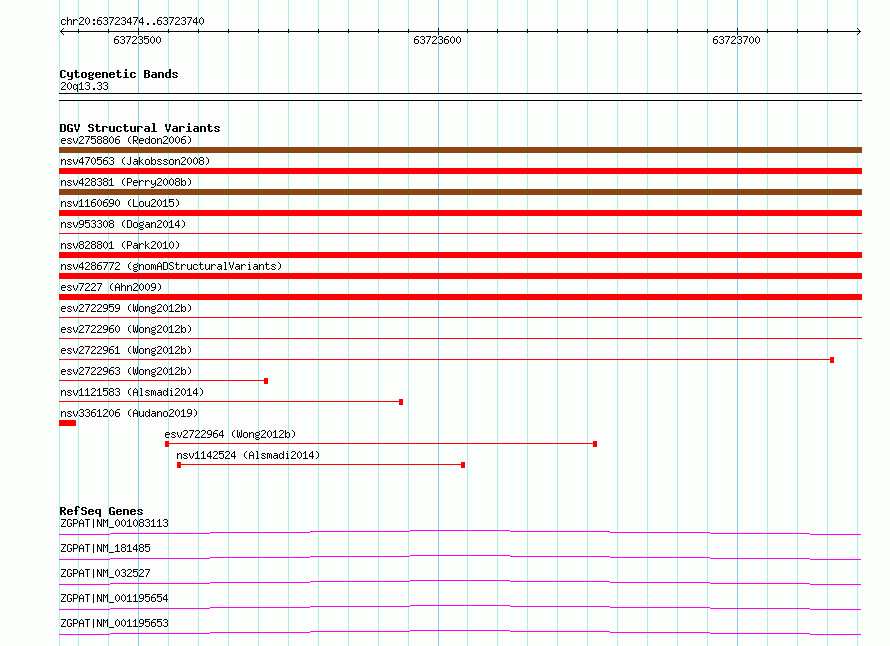Select variant nsv828801 (Park2010) label

point(120,245)
